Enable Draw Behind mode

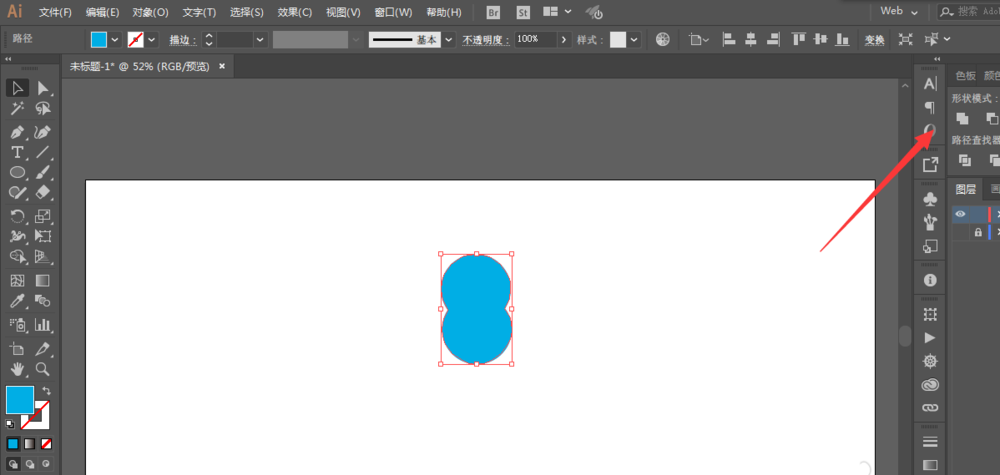[29, 465]
